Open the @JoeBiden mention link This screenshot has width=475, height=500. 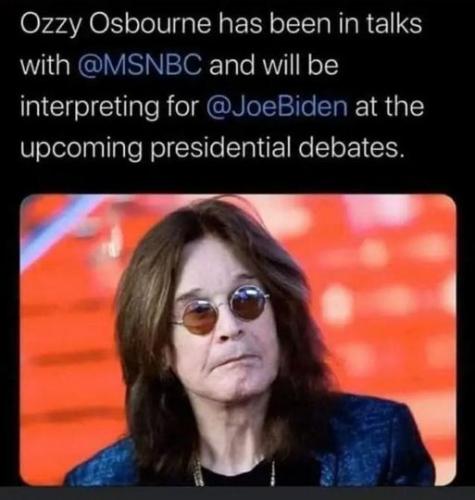pyautogui.click(x=277, y=106)
